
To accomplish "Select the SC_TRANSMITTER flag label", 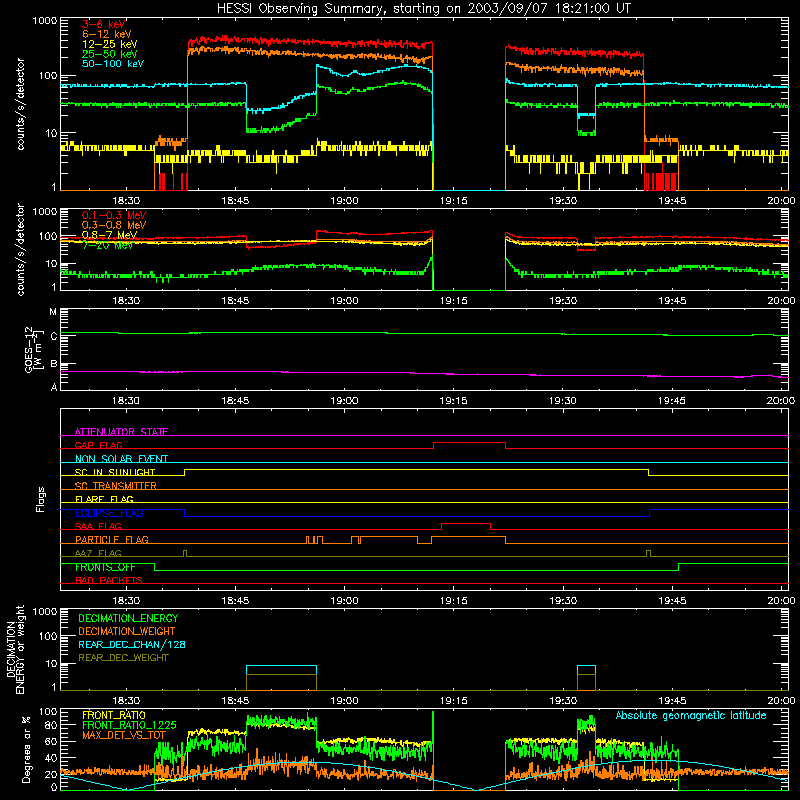I will click(x=116, y=486).
